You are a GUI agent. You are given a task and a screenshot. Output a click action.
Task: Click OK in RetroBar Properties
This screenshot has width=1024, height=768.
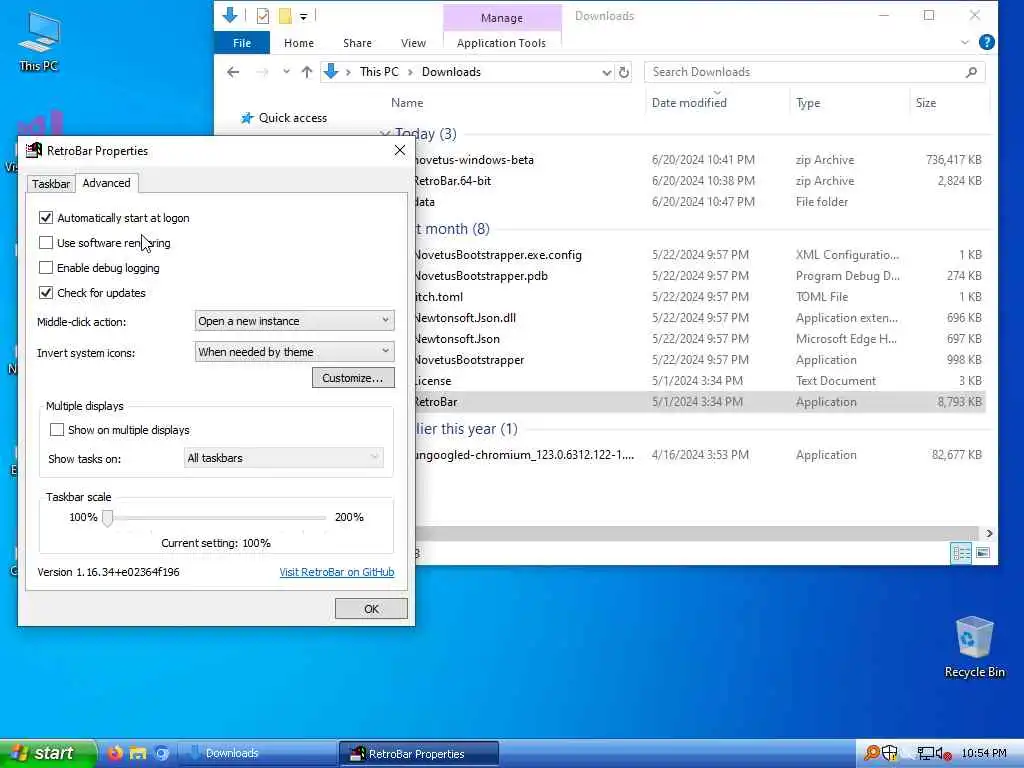(x=371, y=609)
